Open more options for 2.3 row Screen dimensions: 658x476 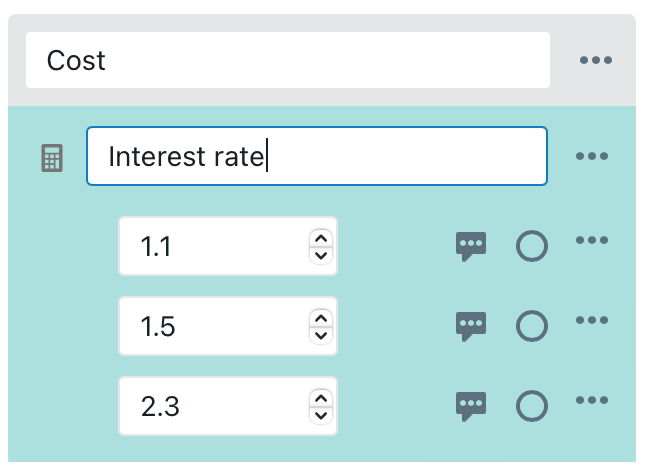(592, 401)
